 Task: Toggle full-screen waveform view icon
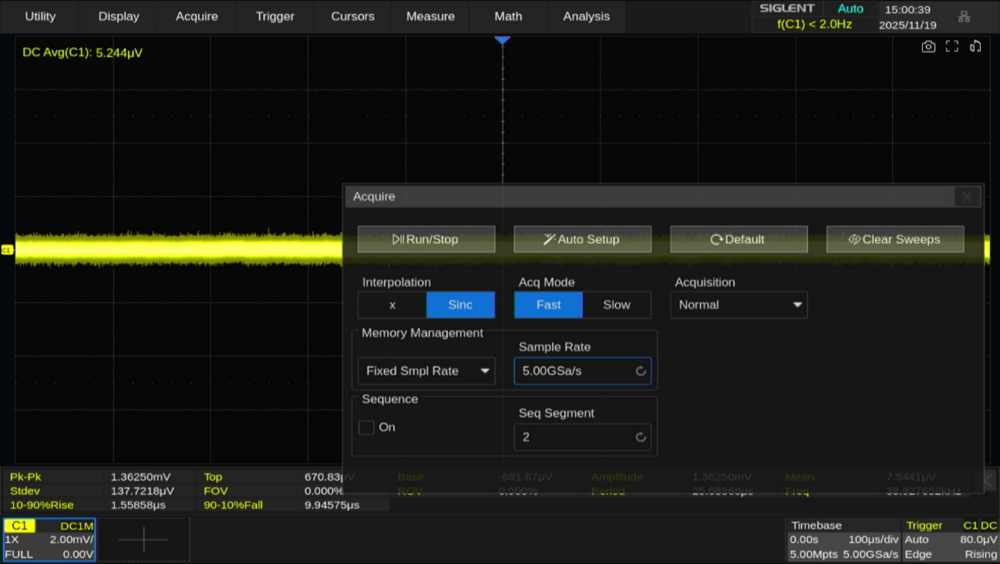[x=952, y=46]
